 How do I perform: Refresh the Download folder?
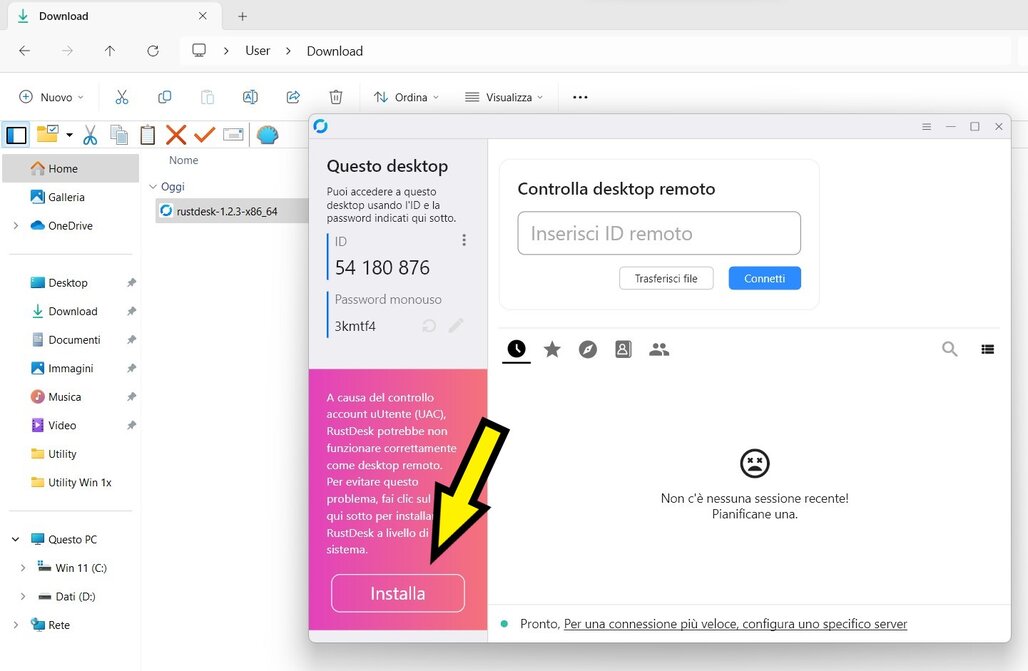point(153,51)
